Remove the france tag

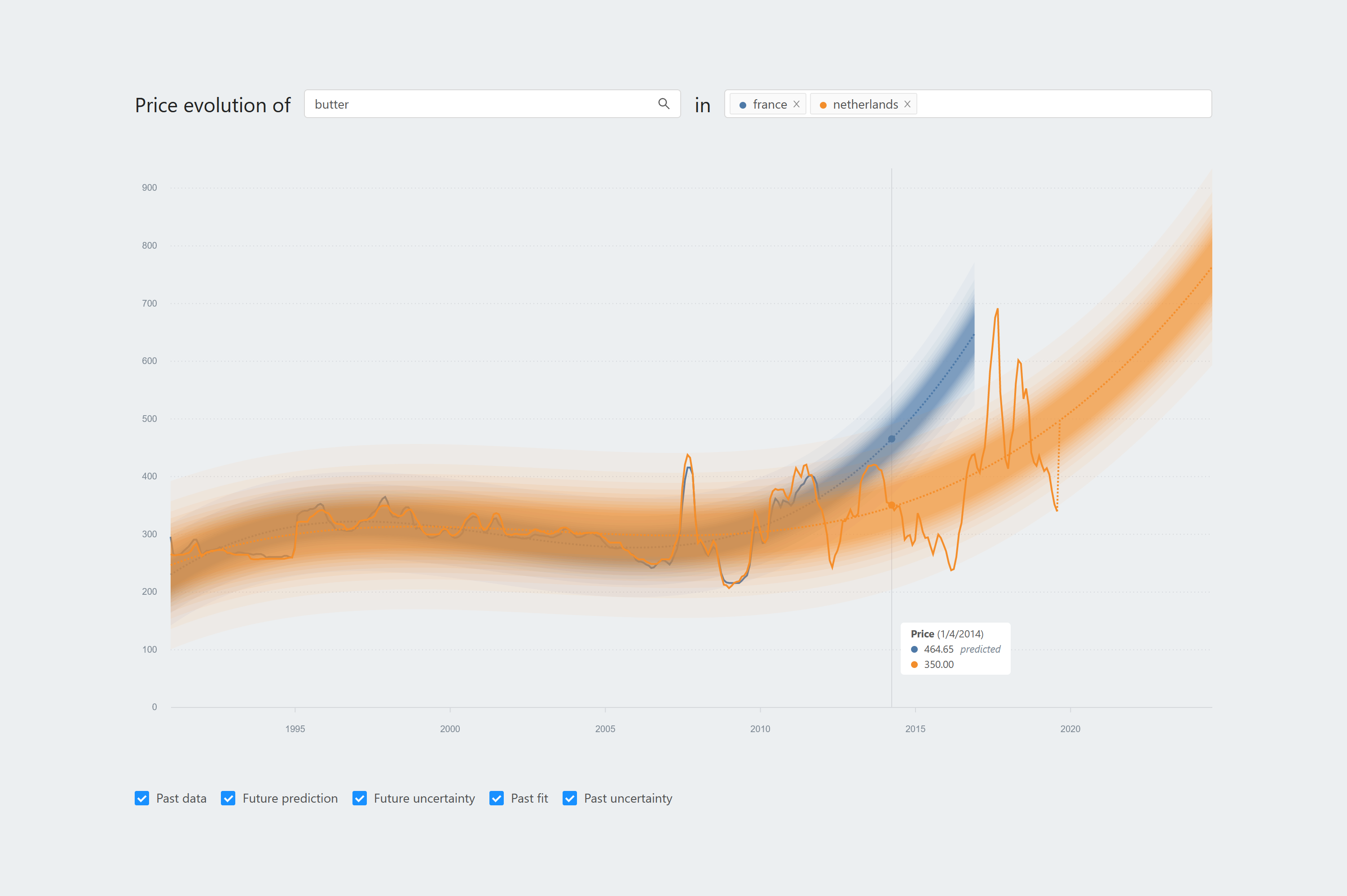tap(796, 104)
